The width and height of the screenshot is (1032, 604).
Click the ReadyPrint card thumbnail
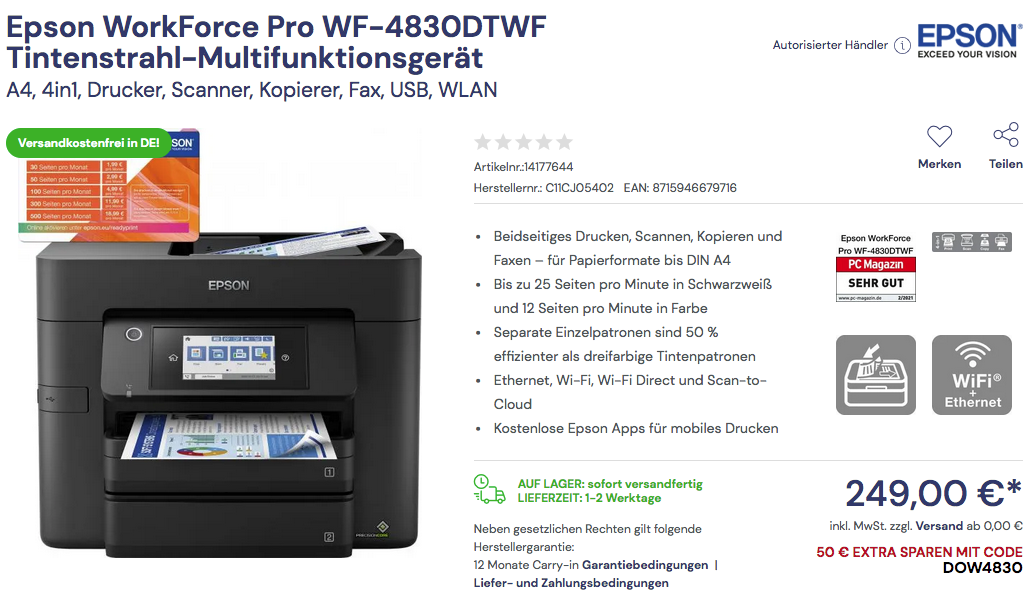(109, 186)
